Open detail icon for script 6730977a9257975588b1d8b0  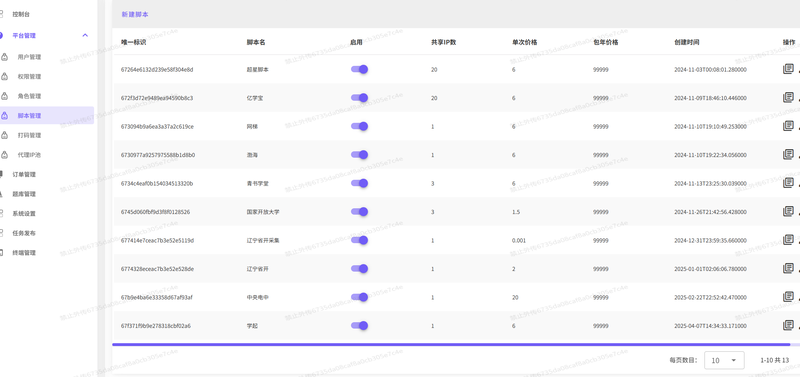tap(788, 155)
